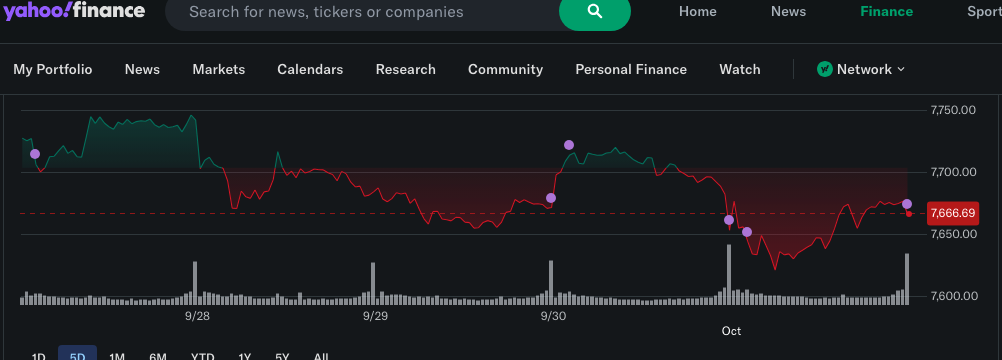Image resolution: width=1002 pixels, height=360 pixels.
Task: Click the tall volume bar above Oct
Action: [729, 274]
